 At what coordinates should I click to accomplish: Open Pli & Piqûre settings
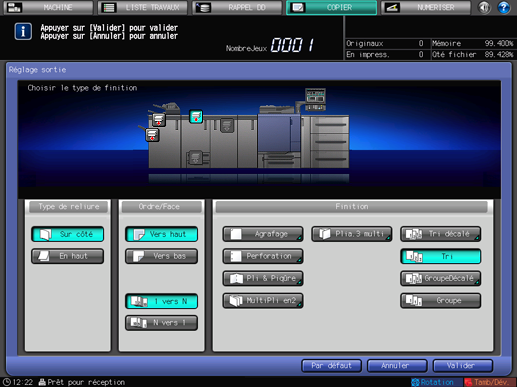point(263,278)
